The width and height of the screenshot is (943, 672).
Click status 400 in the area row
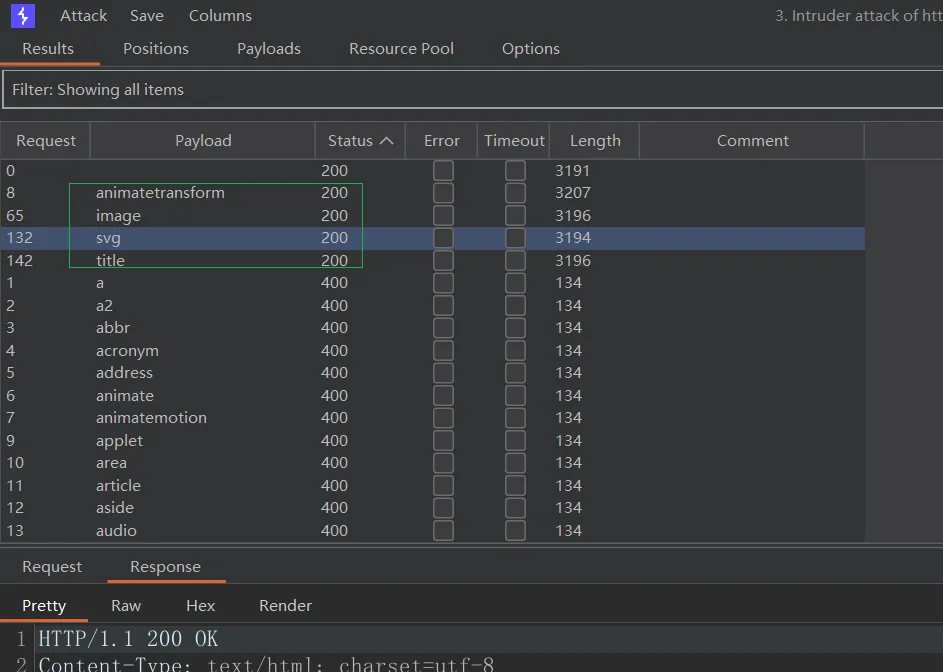[334, 463]
